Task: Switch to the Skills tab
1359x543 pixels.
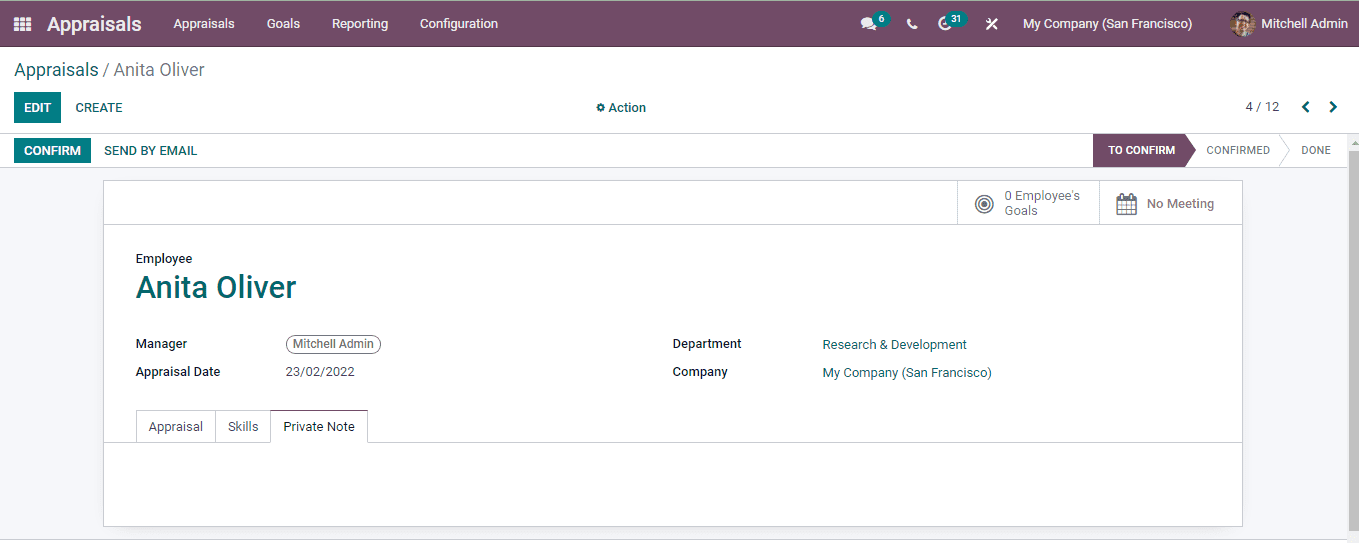Action: pos(243,426)
